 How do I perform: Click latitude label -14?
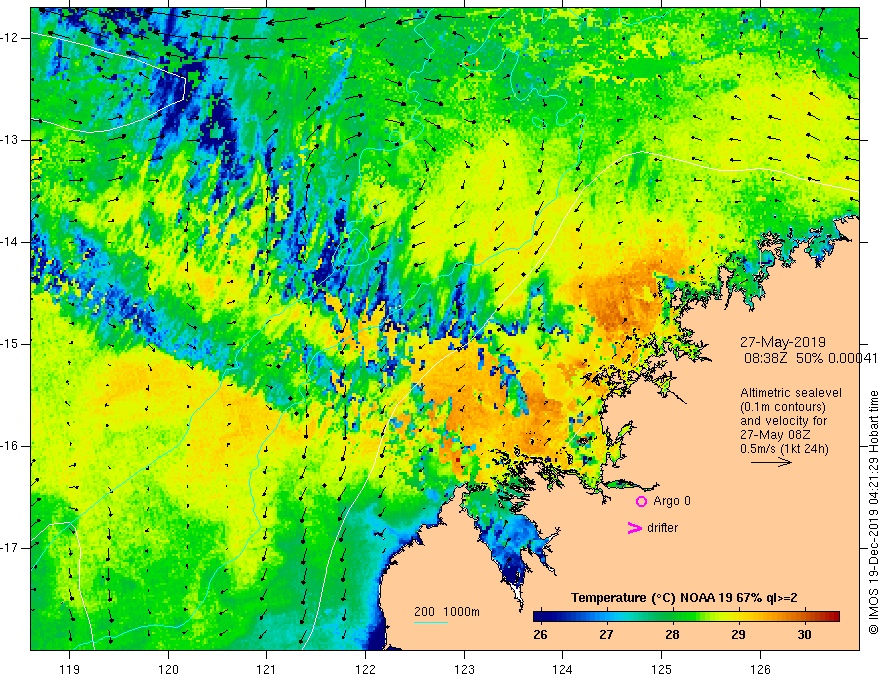[11, 242]
